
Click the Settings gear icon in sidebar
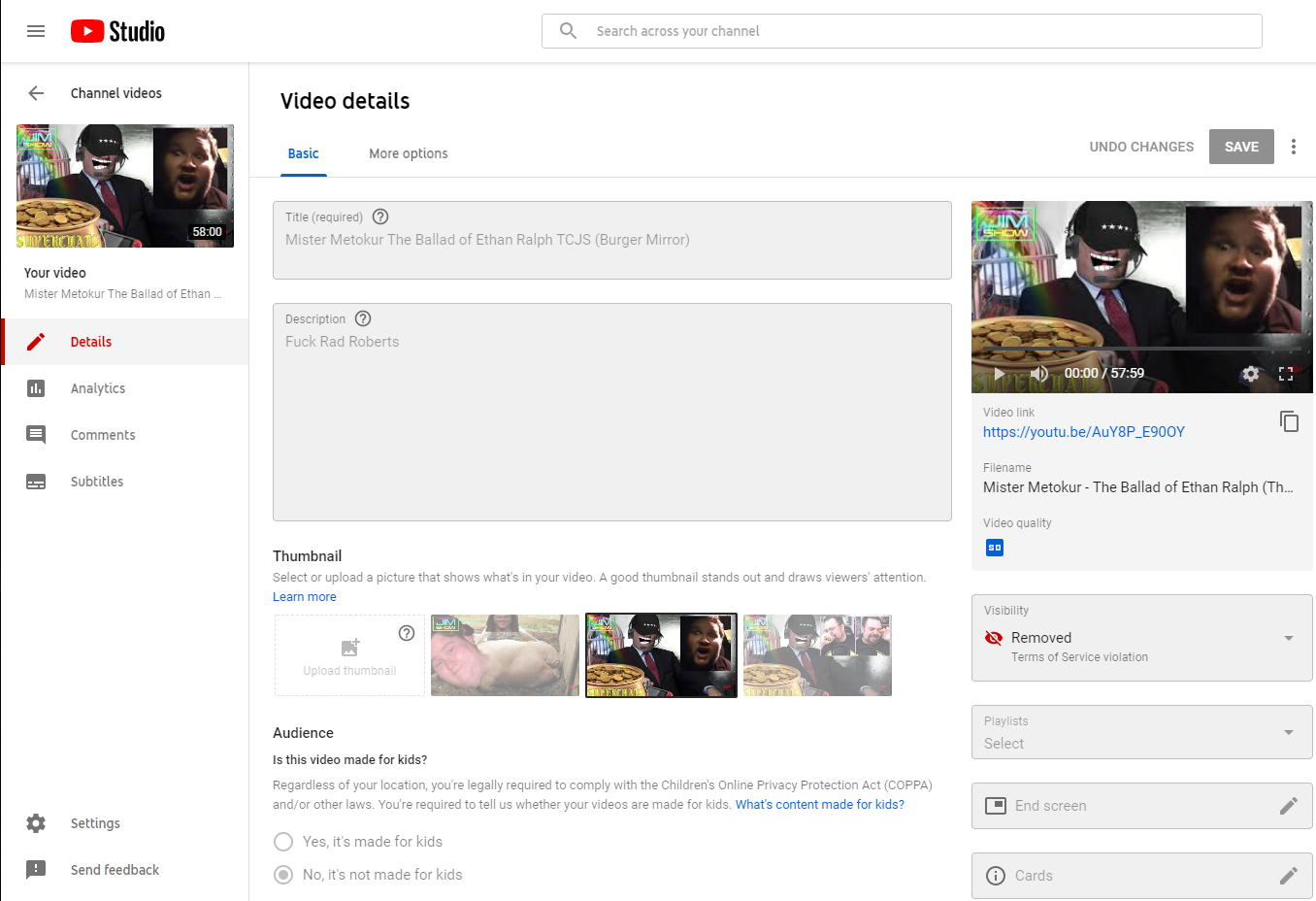[x=36, y=823]
